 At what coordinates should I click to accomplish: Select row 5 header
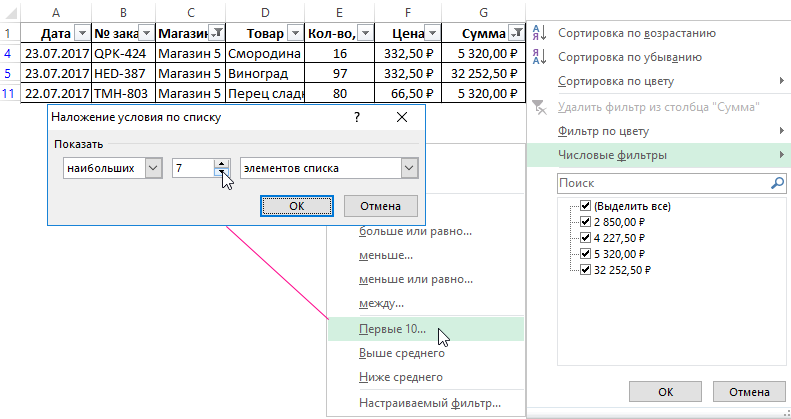point(8,73)
